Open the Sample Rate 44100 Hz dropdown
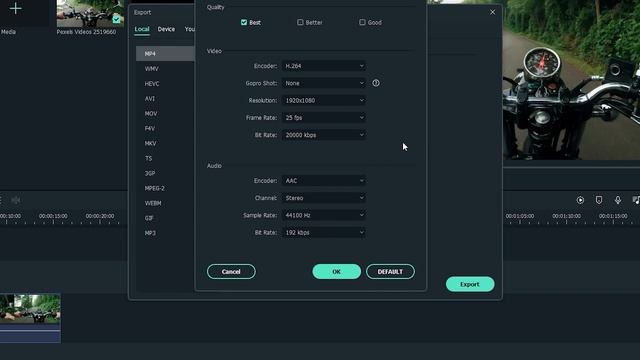Screen dimensions: 640x360 click(x=324, y=215)
